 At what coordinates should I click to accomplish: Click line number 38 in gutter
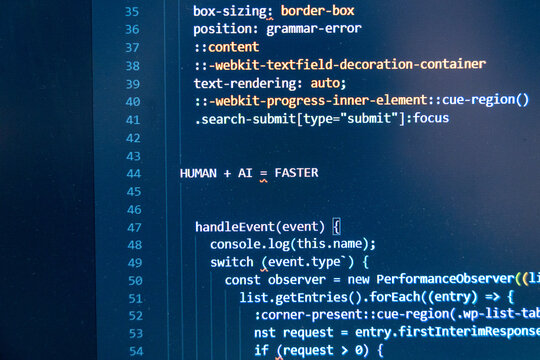click(x=133, y=66)
